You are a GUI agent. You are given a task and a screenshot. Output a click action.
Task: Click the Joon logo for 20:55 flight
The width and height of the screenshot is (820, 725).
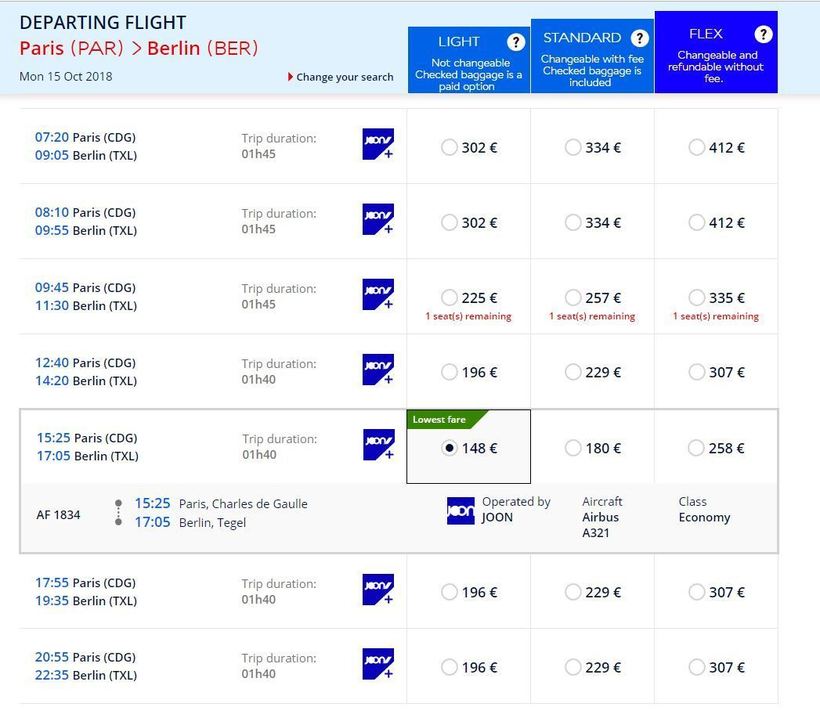378,665
